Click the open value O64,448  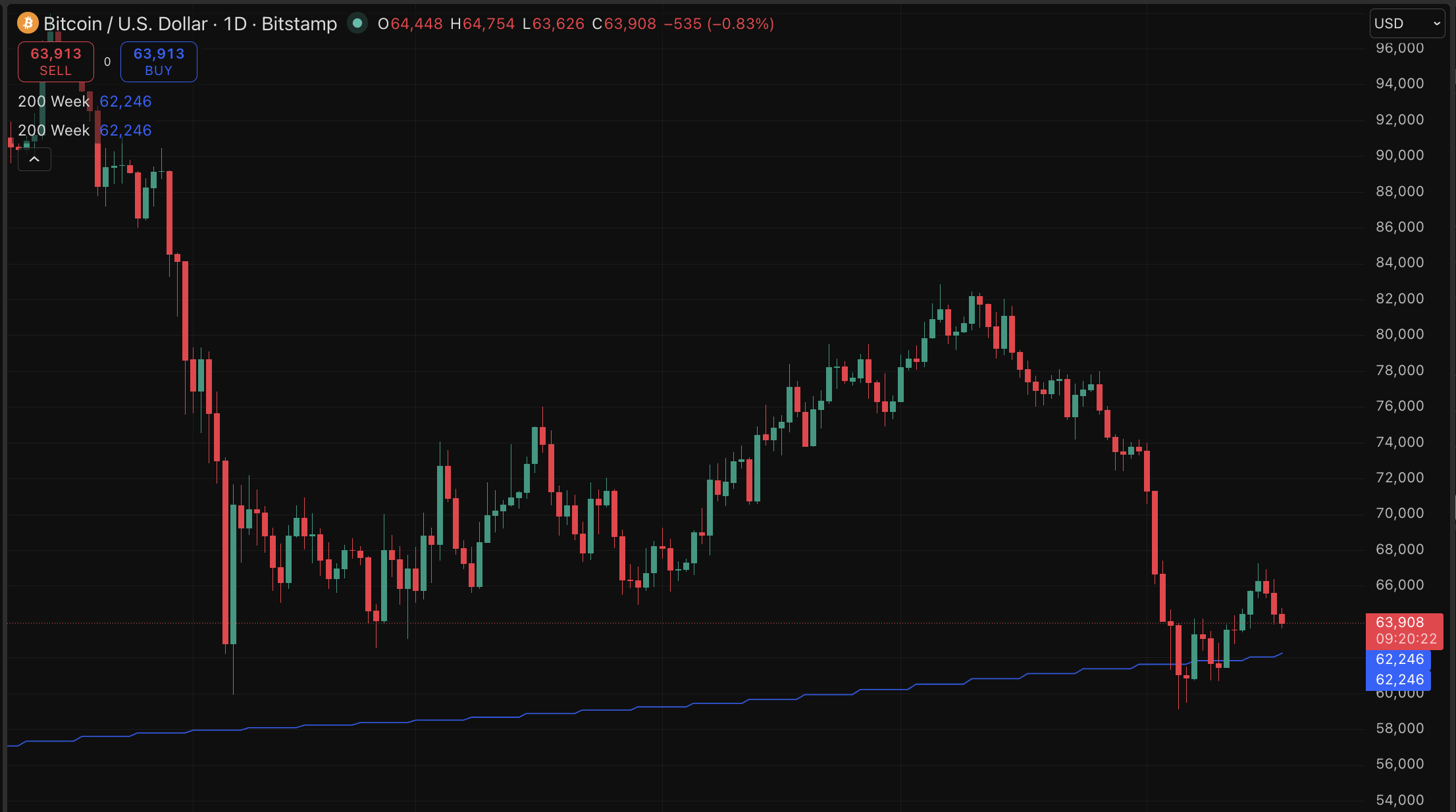410,24
